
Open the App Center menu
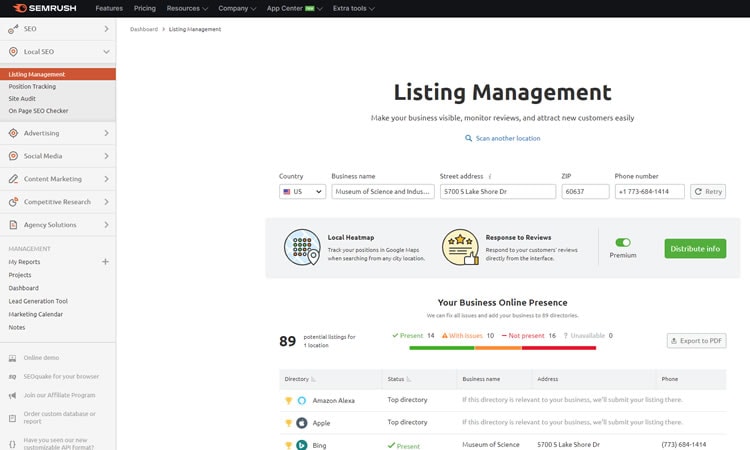pos(295,8)
